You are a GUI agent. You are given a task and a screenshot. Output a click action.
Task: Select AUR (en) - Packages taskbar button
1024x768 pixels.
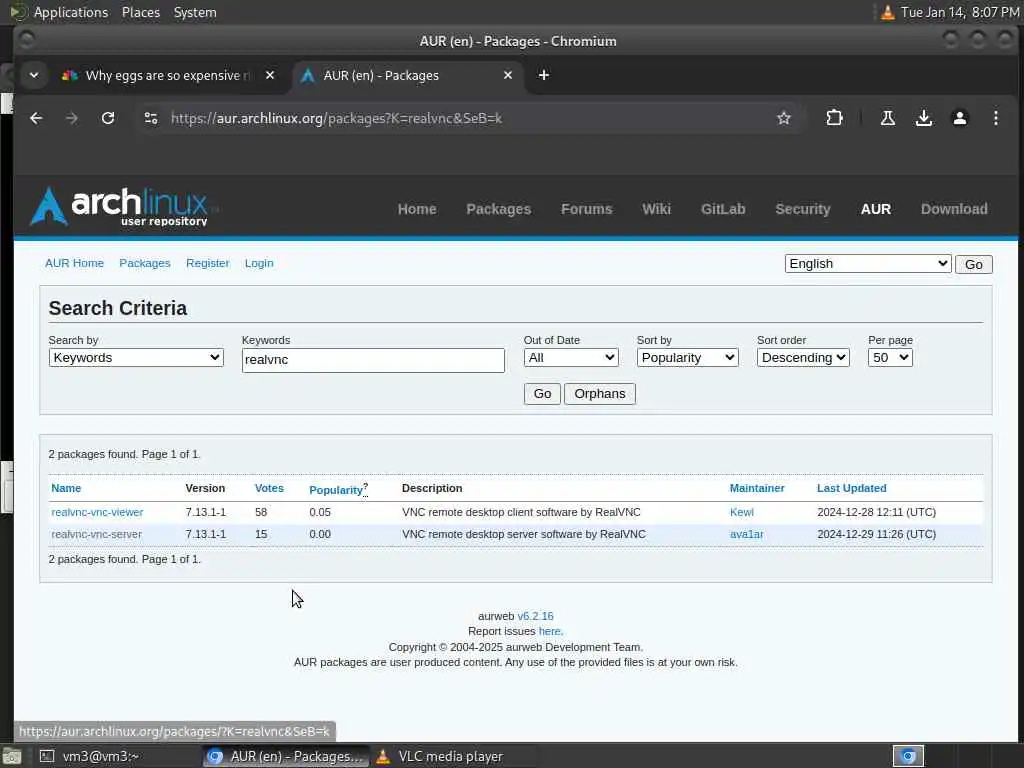(x=285, y=756)
